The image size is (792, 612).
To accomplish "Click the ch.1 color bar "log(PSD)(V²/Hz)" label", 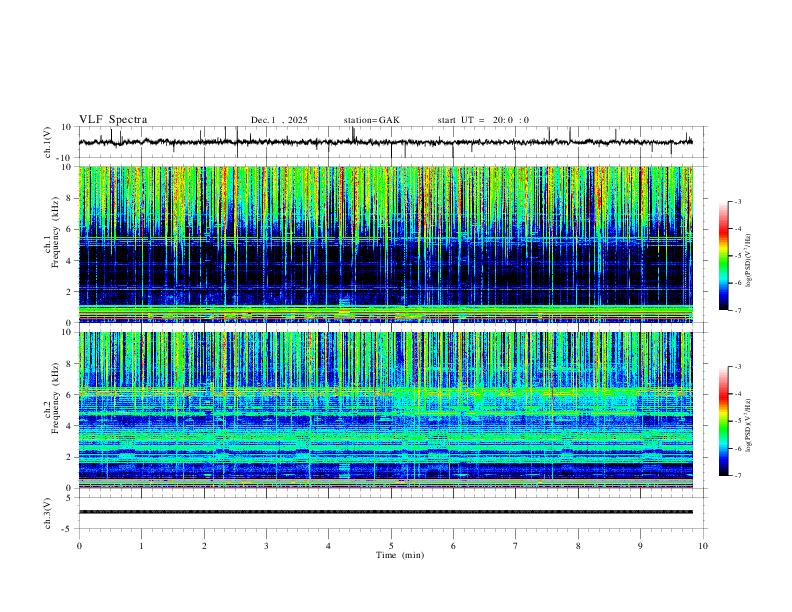I will pyautogui.click(x=749, y=260).
